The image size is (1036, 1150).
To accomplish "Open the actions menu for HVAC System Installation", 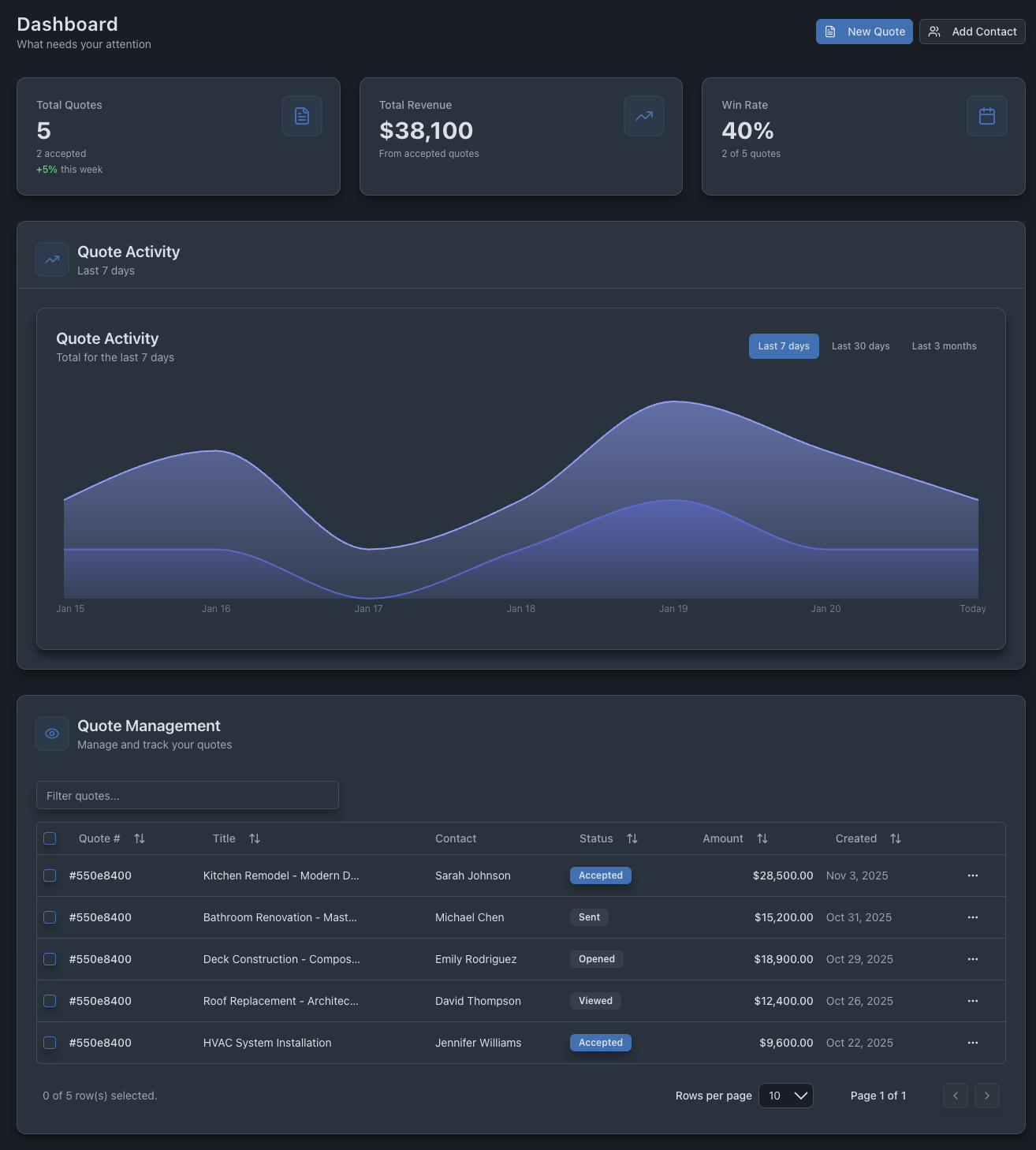I will pyautogui.click(x=972, y=1042).
